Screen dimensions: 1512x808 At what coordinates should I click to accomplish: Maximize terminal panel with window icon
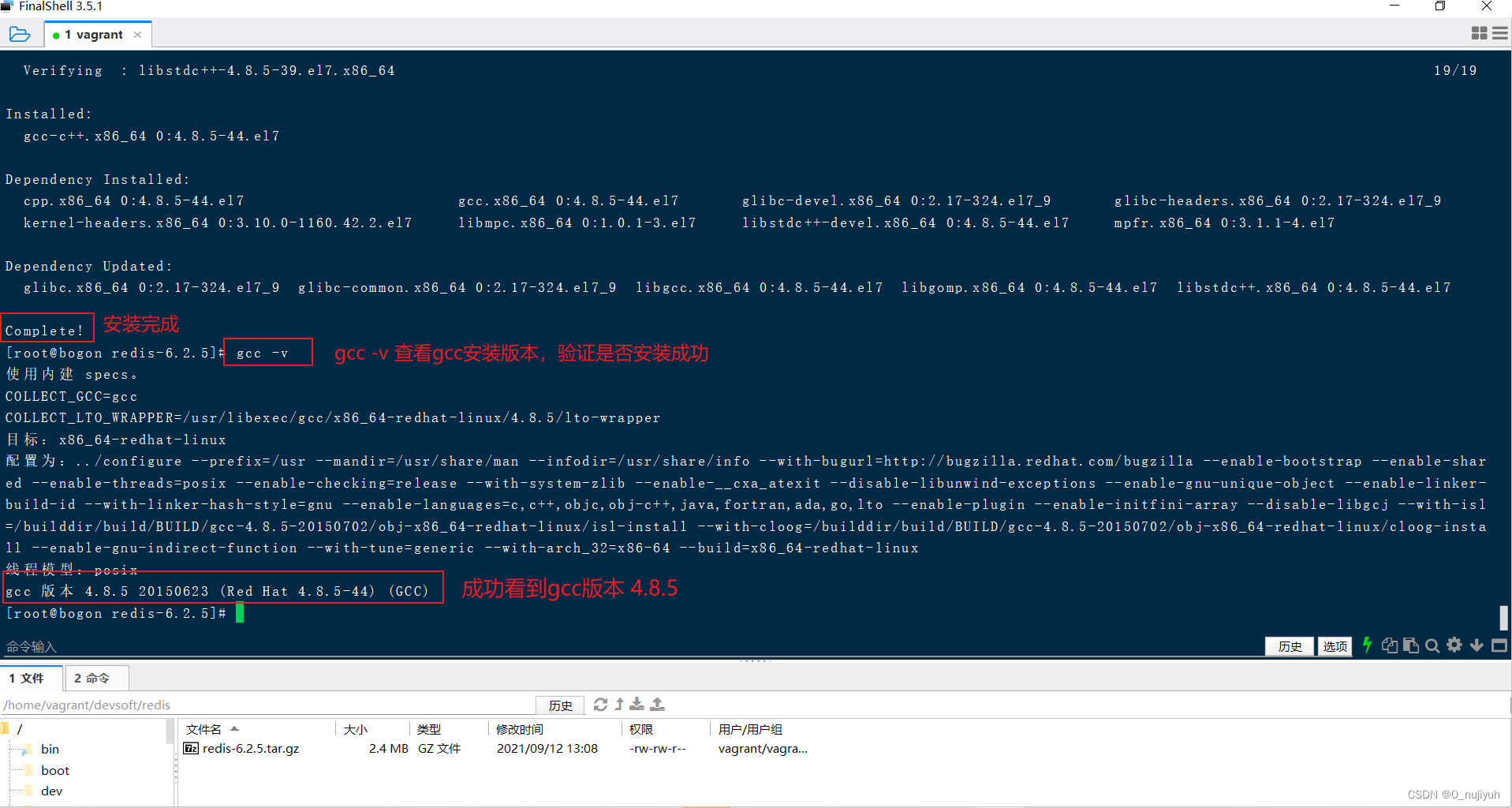pyautogui.click(x=1499, y=645)
